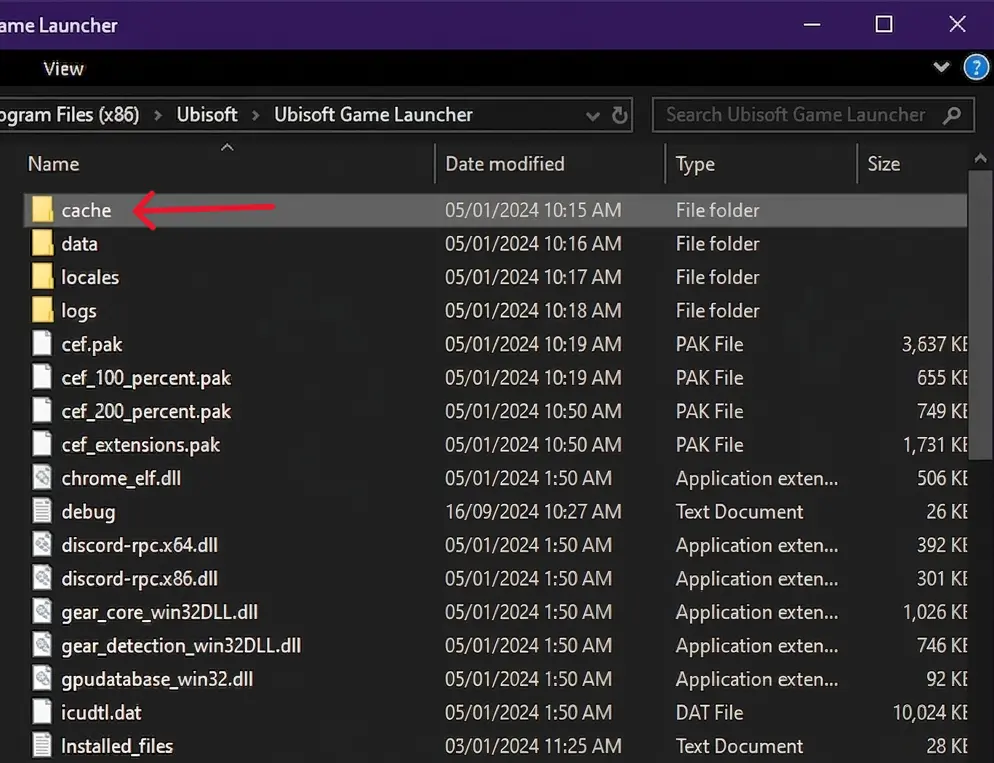Click the discord-rpc.x64.dll file icon
Viewport: 994px width, 763px height.
pyautogui.click(x=42, y=545)
